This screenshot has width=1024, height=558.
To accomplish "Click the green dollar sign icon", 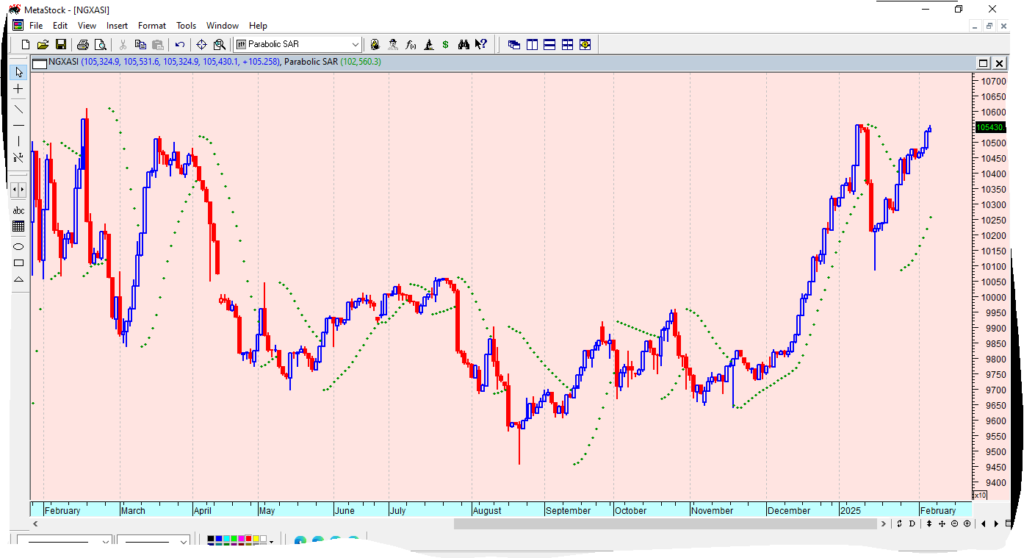I will (445, 44).
